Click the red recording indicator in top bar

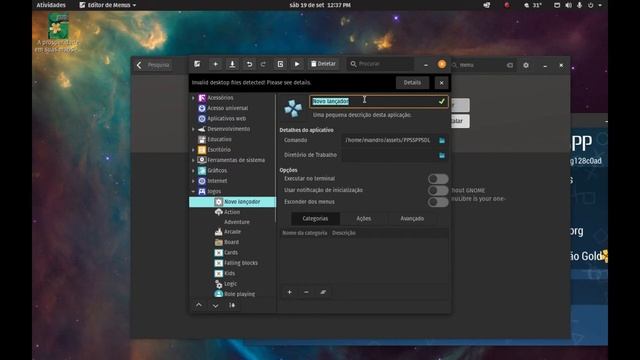pos(507,5)
